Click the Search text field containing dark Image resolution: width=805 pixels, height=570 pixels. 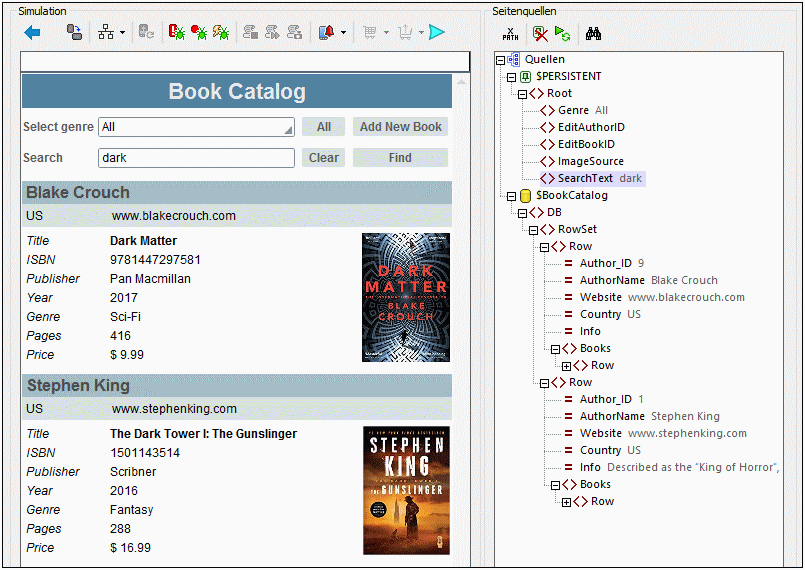click(x=196, y=158)
